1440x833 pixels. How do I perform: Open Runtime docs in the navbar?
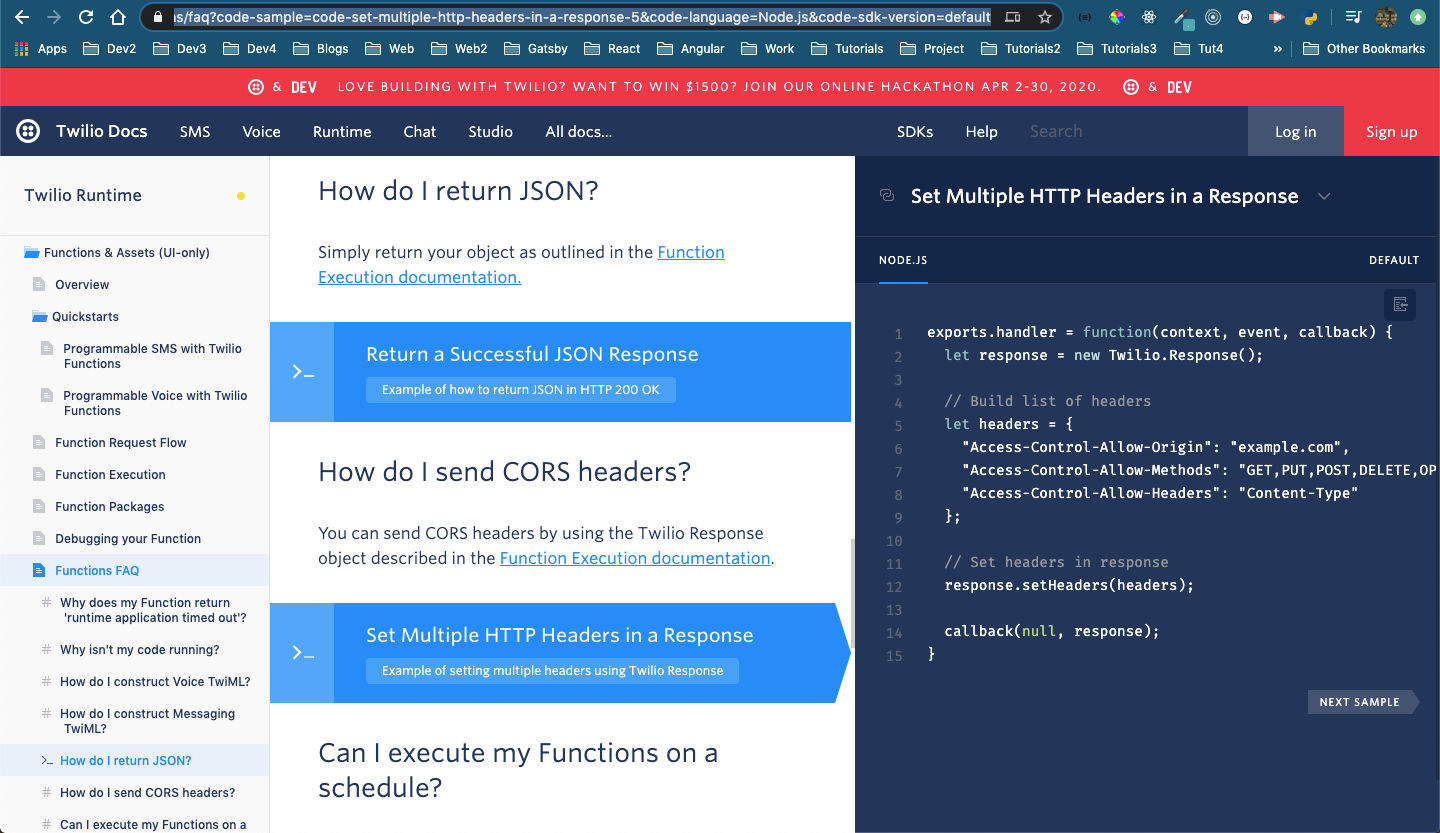click(x=342, y=131)
